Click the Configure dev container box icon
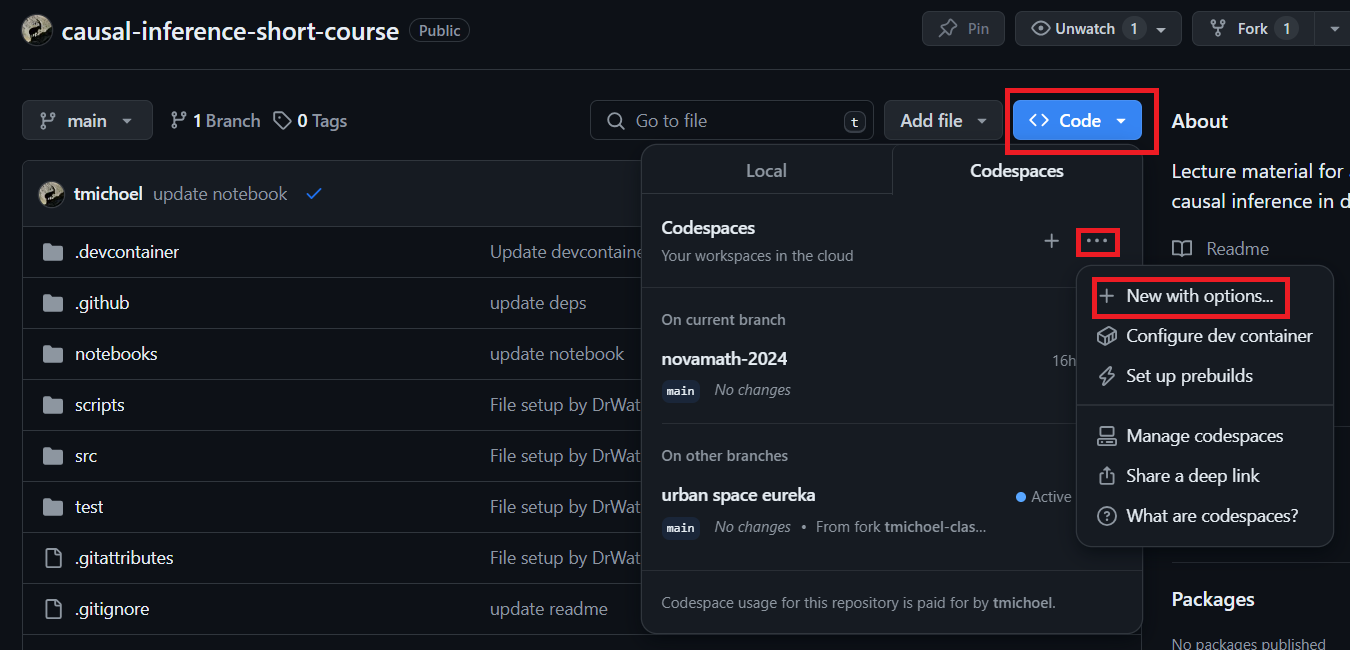Screen dimensions: 1350x650 [x=1107, y=336]
